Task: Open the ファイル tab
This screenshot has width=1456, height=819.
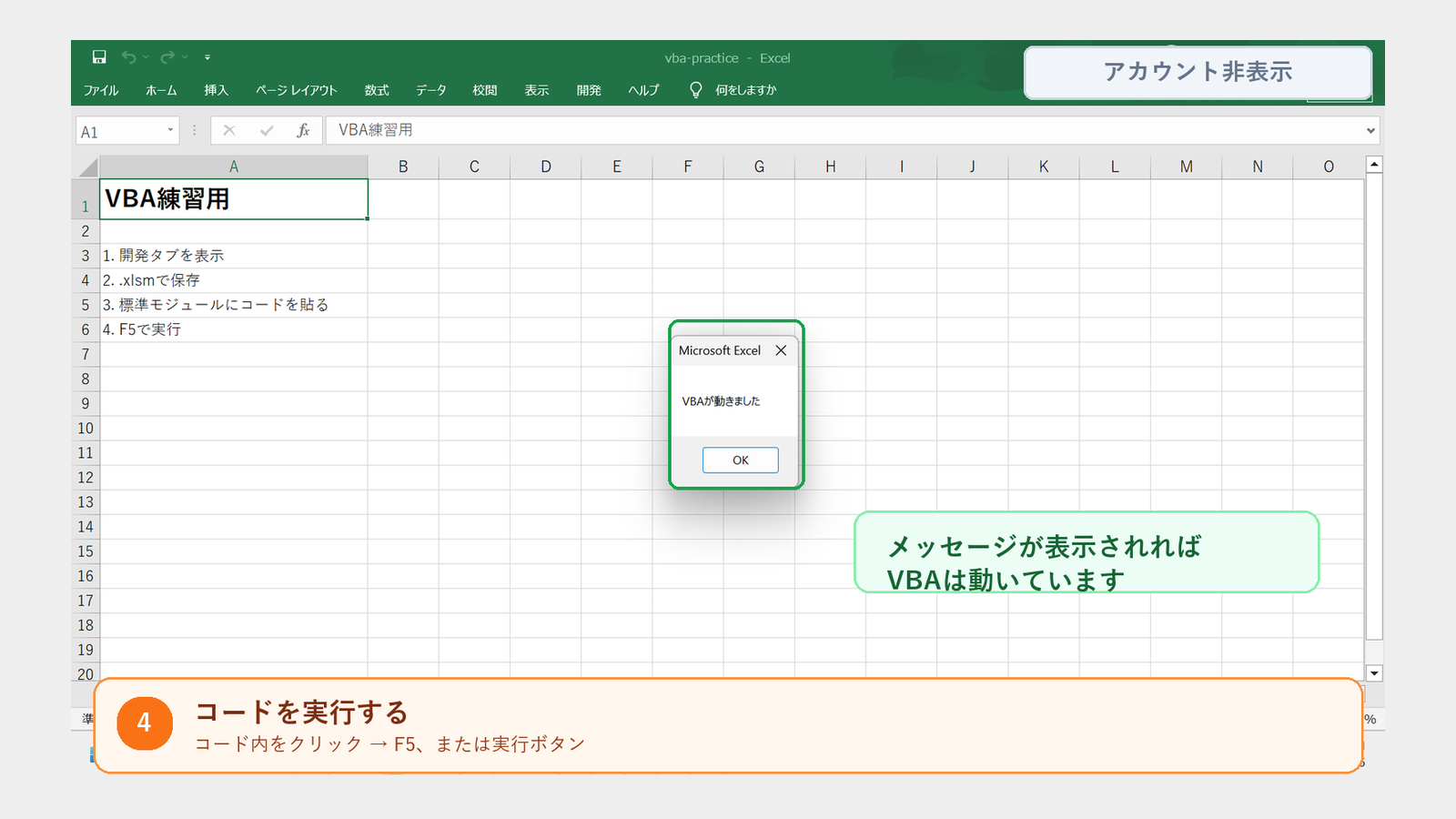Action: [x=101, y=90]
